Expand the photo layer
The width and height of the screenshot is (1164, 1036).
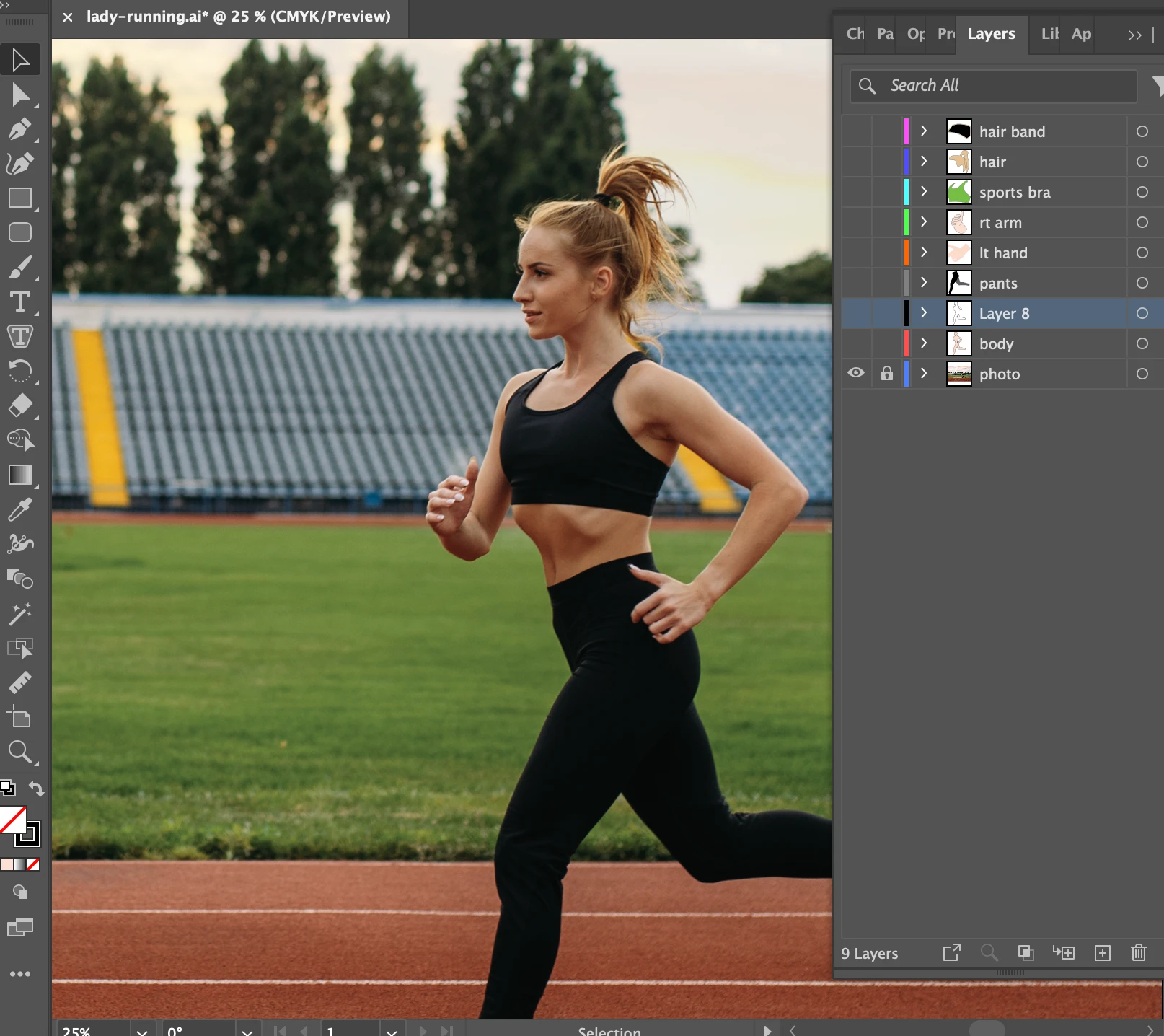(924, 373)
